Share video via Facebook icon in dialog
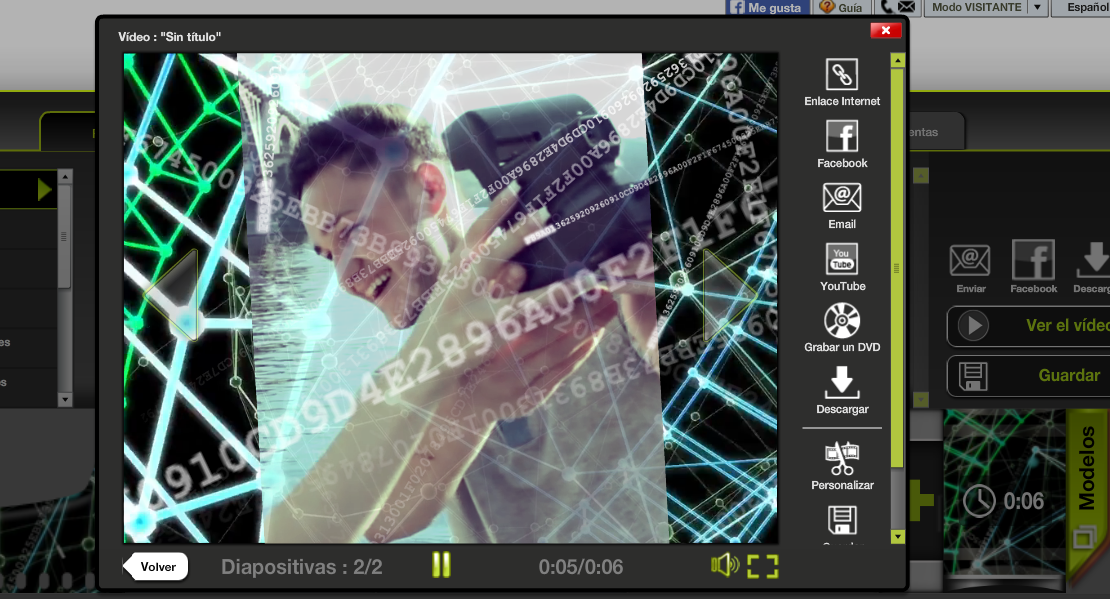This screenshot has width=1110, height=599. click(x=842, y=136)
